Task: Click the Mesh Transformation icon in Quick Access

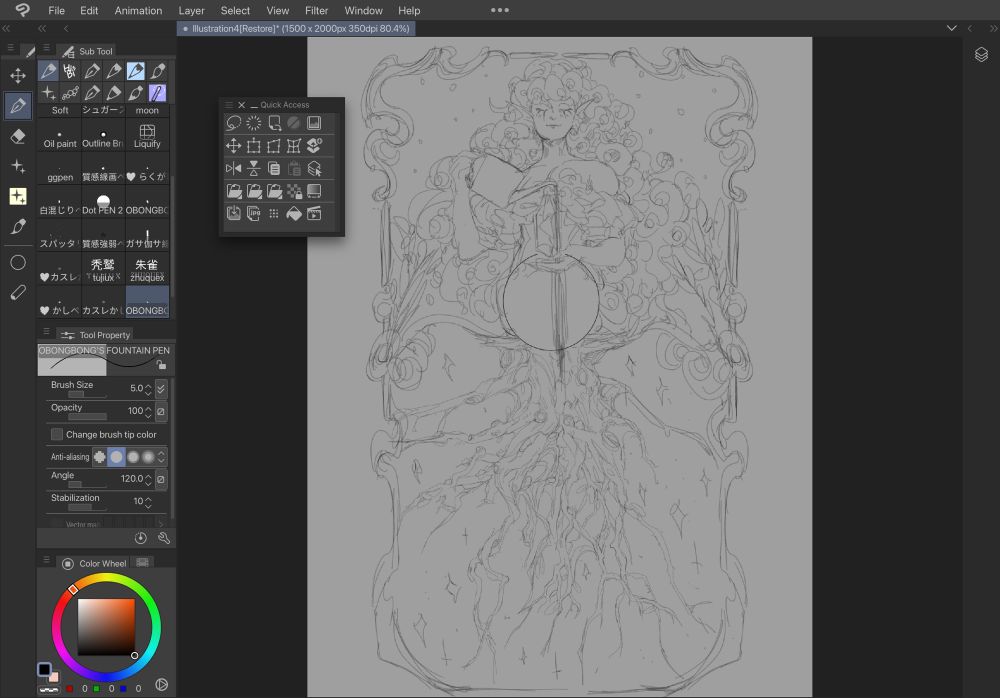Action: click(x=293, y=146)
